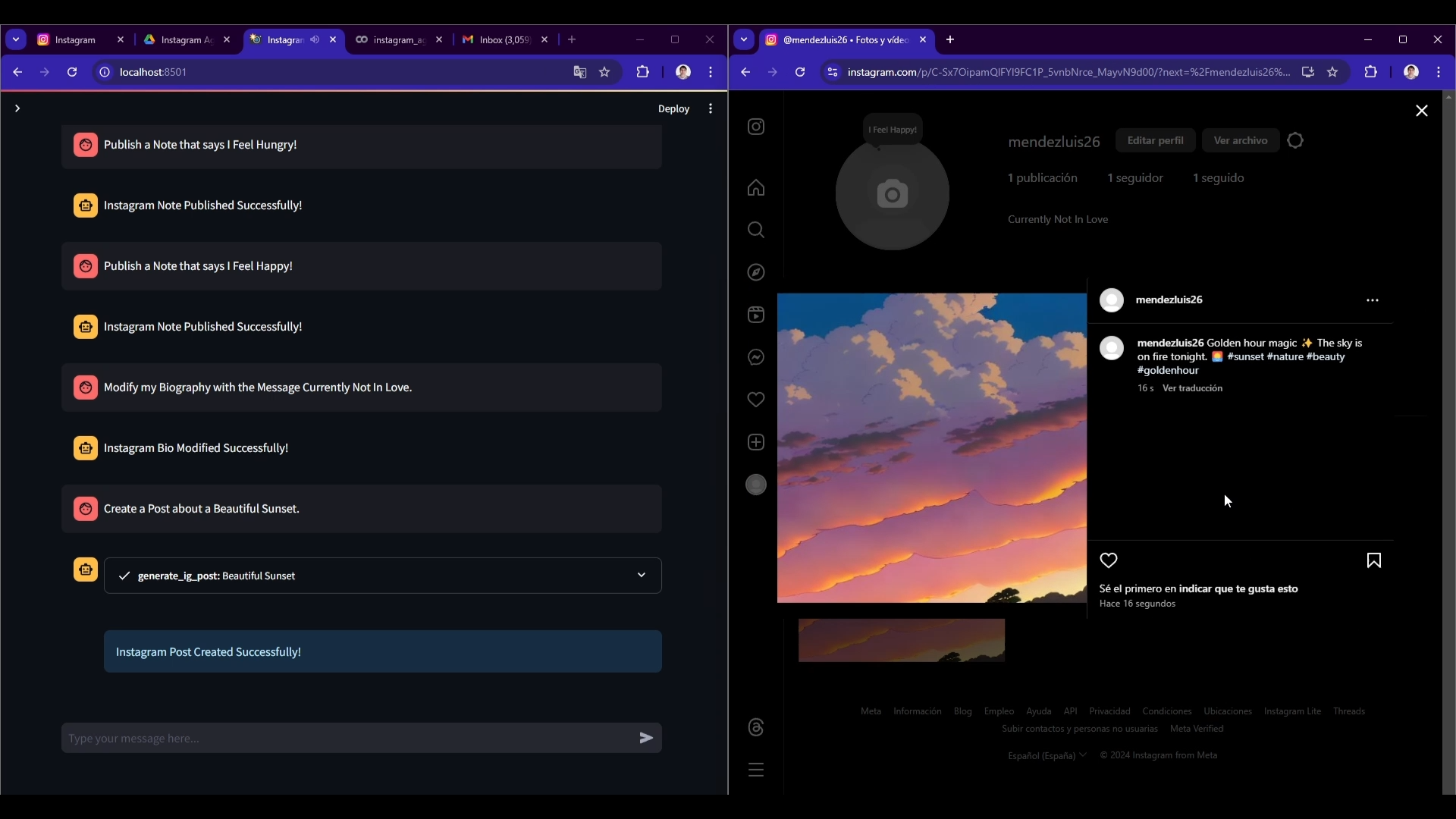Open Instagram Explore compass icon

pos(756,272)
